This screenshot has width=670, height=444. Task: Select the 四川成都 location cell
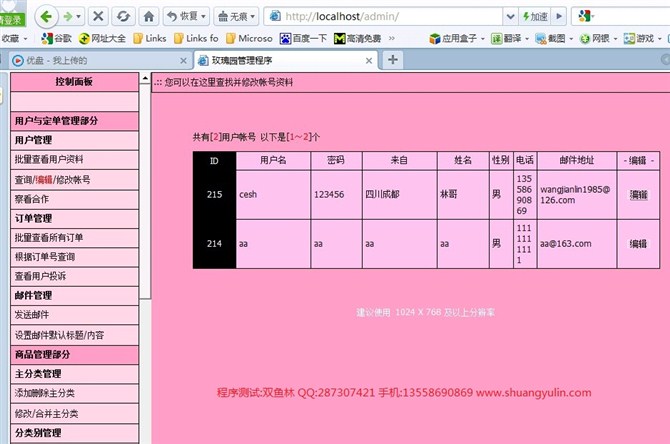[400, 195]
